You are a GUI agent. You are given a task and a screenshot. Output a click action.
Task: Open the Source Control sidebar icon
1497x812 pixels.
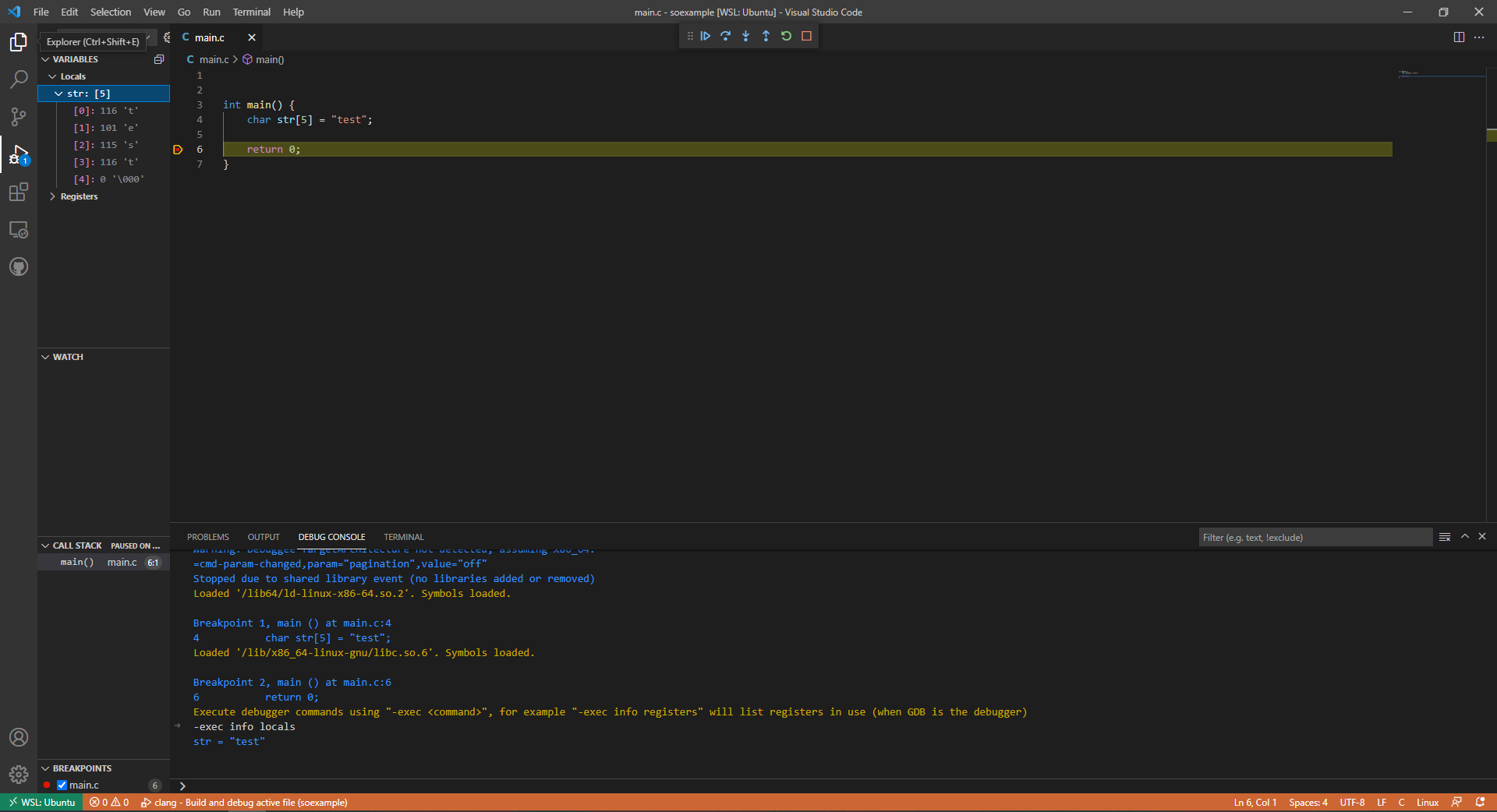[x=18, y=116]
